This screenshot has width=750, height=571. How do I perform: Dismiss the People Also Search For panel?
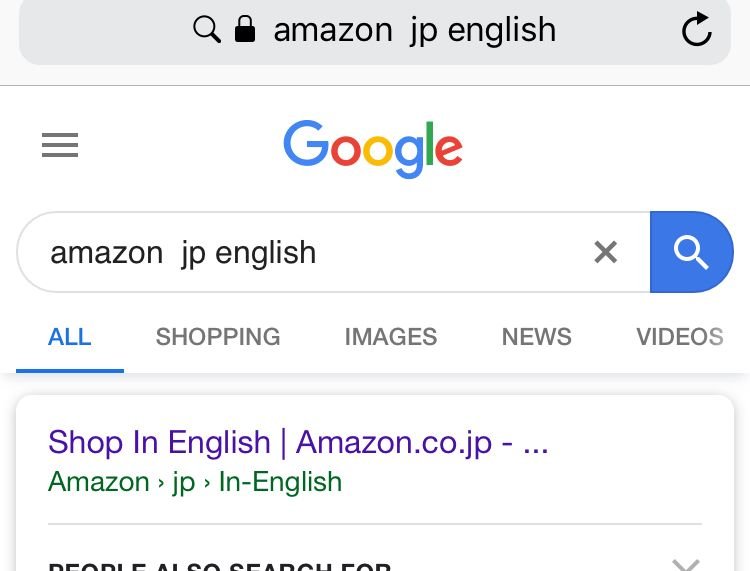tap(686, 565)
